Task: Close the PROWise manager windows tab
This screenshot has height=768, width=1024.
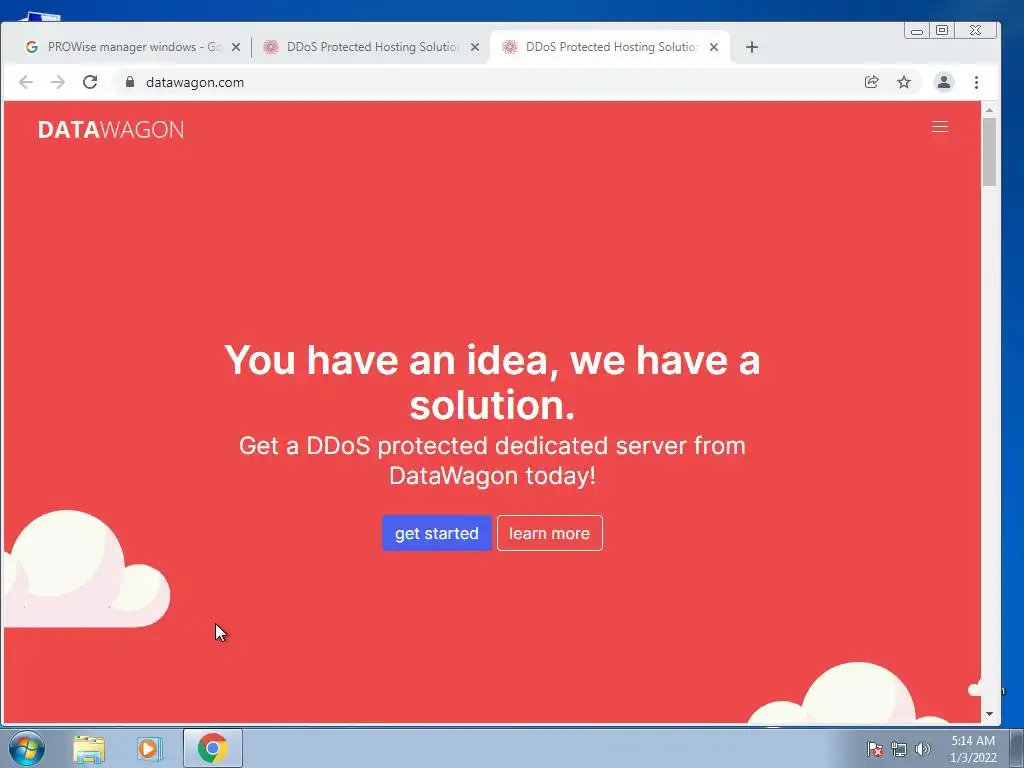Action: 236,47
